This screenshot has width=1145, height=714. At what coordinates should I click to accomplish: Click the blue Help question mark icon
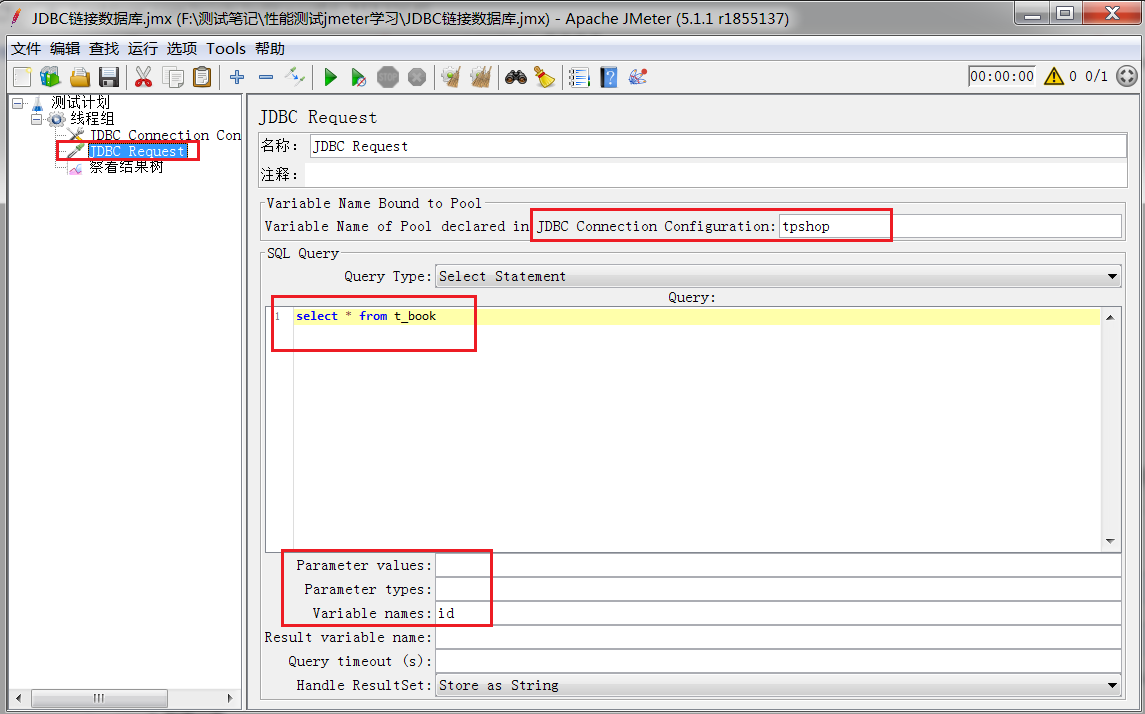coord(608,77)
